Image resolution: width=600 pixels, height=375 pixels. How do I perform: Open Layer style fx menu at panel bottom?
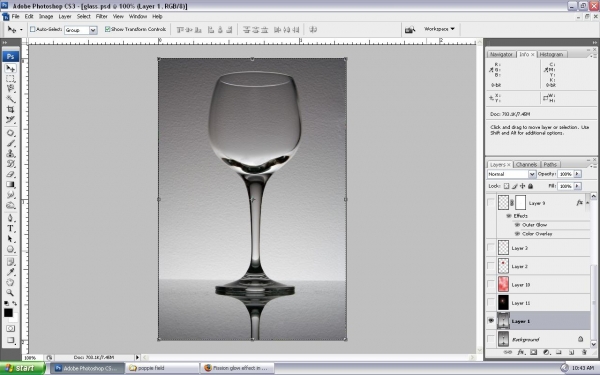tap(521, 352)
